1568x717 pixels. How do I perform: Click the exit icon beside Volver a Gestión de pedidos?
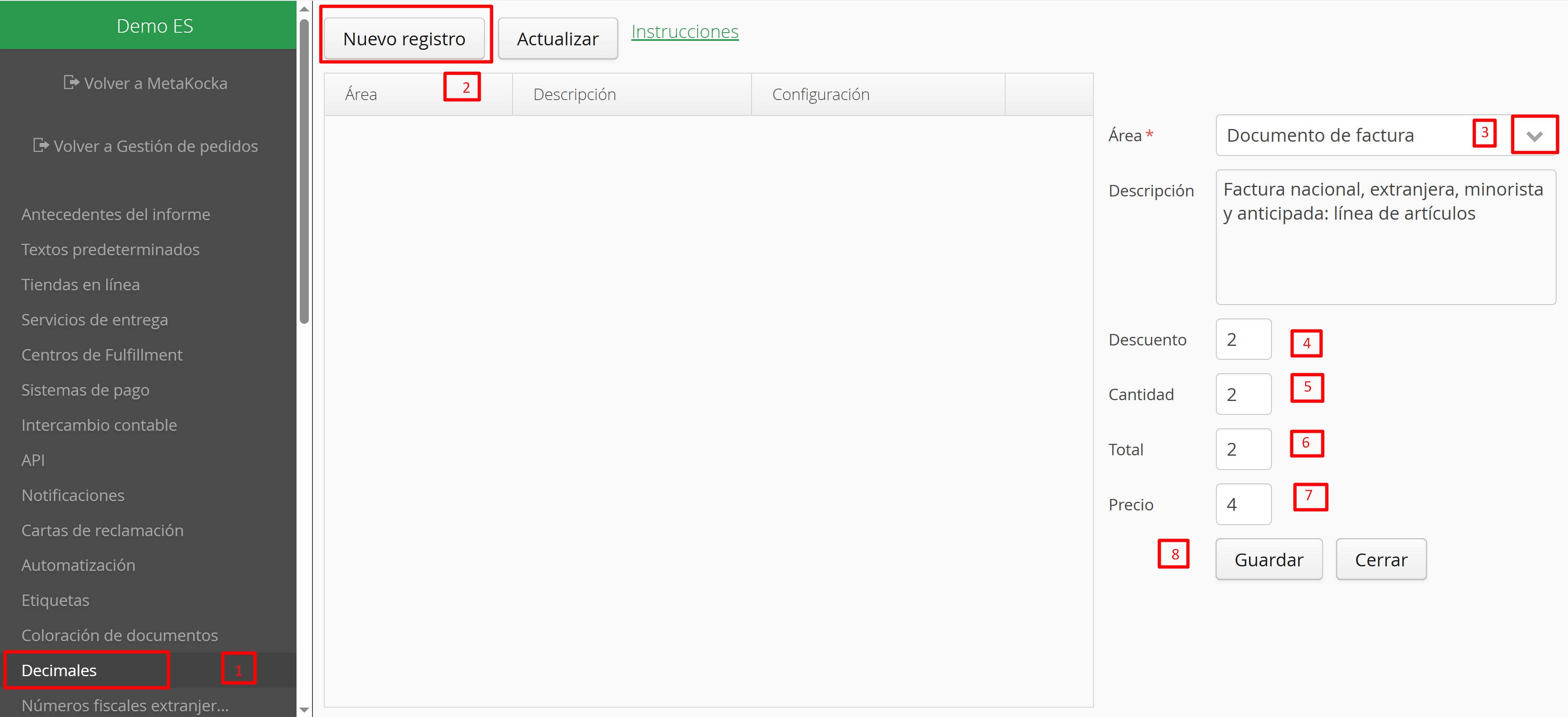[41, 145]
